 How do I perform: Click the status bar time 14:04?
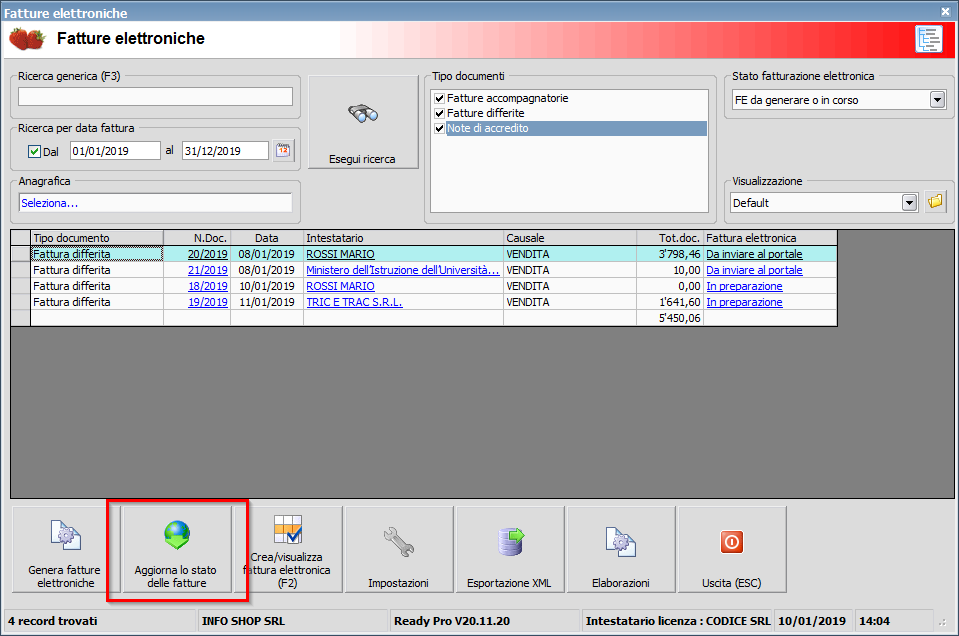pos(875,621)
